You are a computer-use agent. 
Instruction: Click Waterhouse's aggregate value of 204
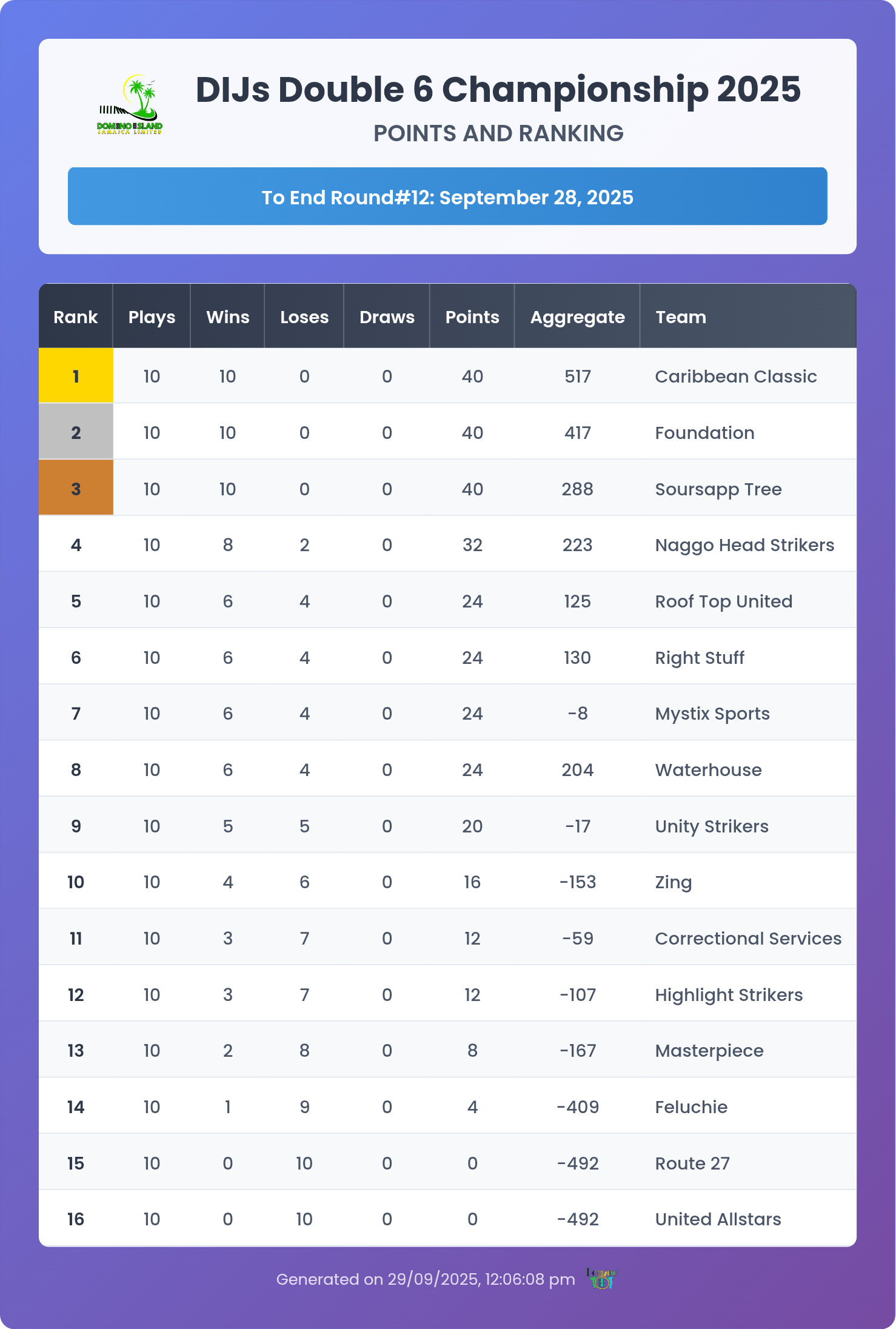click(x=577, y=770)
